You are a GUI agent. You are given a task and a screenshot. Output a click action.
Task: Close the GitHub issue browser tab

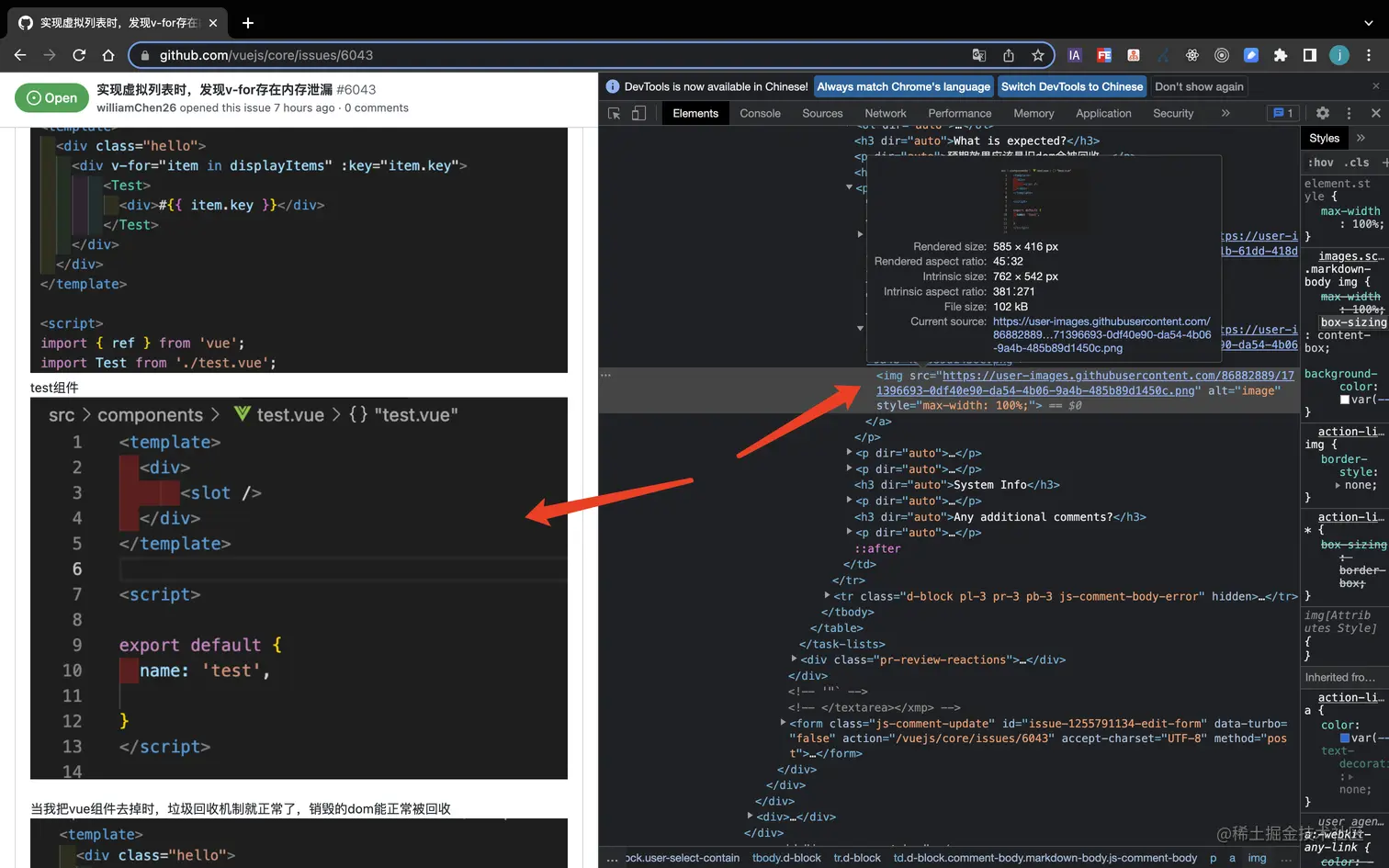(x=213, y=23)
